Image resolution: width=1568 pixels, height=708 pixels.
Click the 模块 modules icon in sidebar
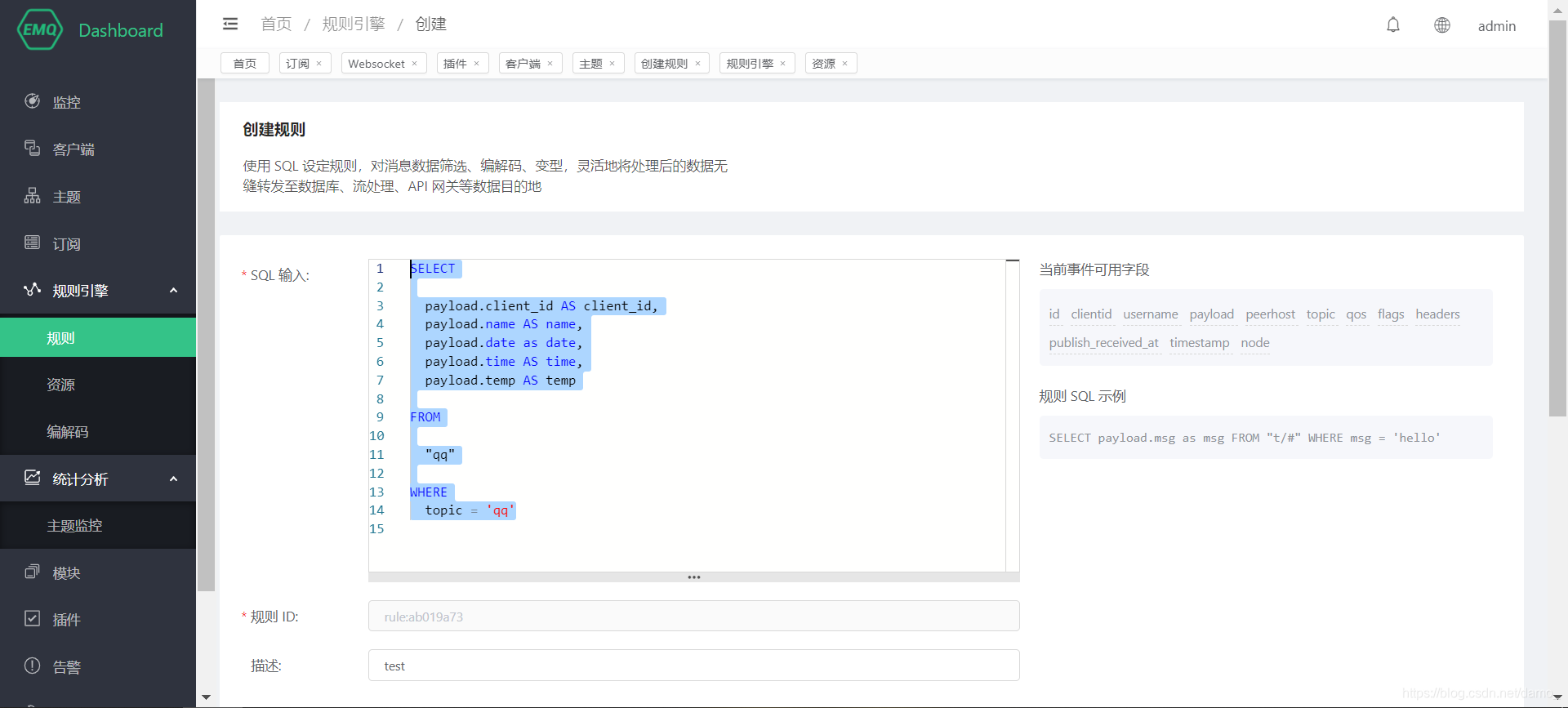tap(32, 572)
